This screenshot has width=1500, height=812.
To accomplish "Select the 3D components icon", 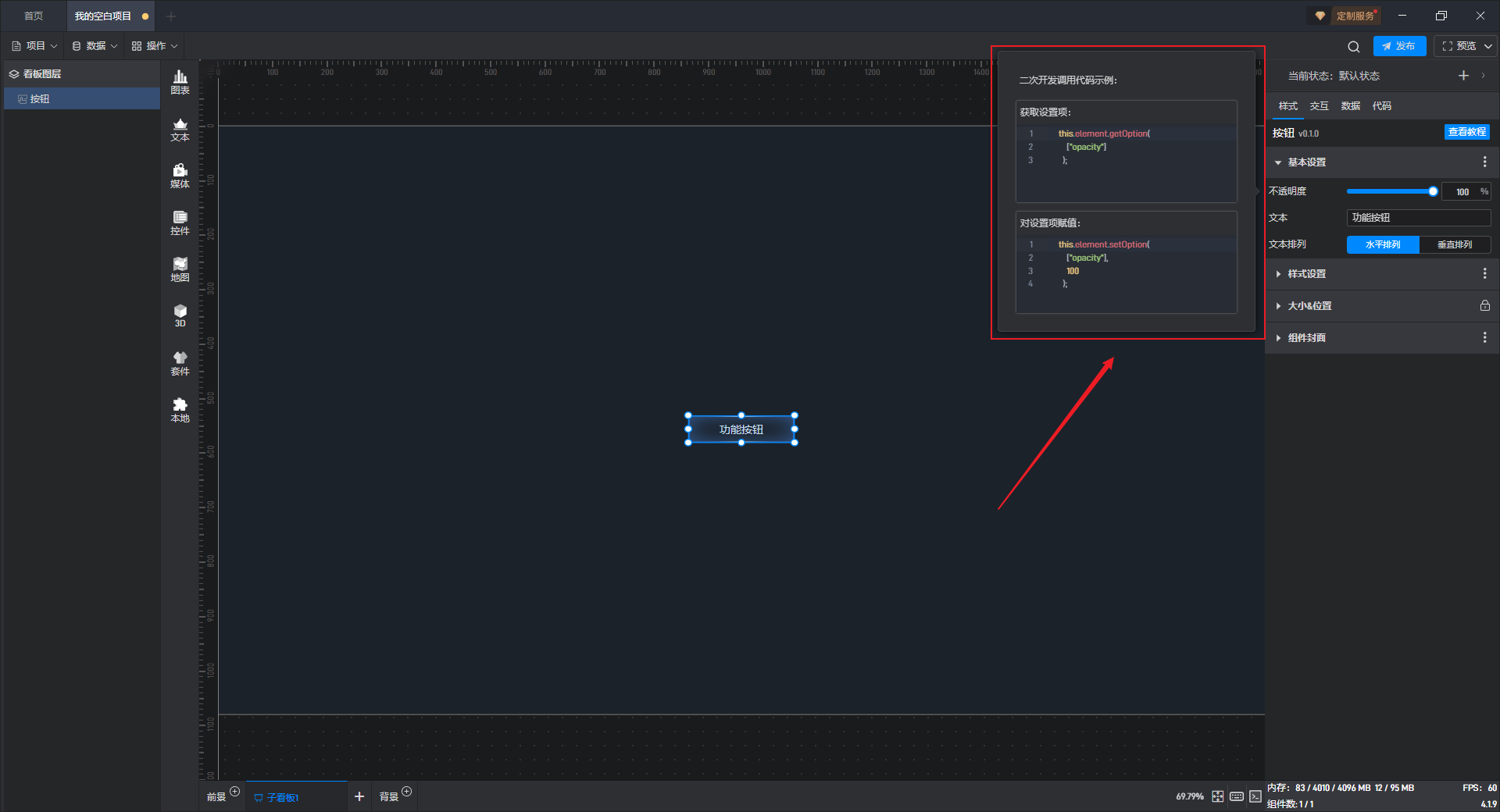I will click(180, 315).
